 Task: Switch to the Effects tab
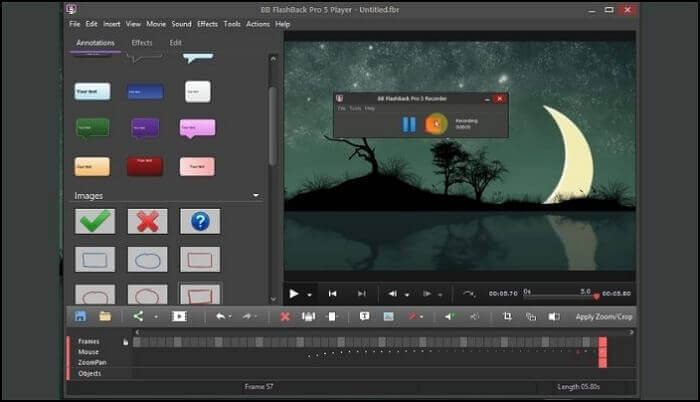142,43
